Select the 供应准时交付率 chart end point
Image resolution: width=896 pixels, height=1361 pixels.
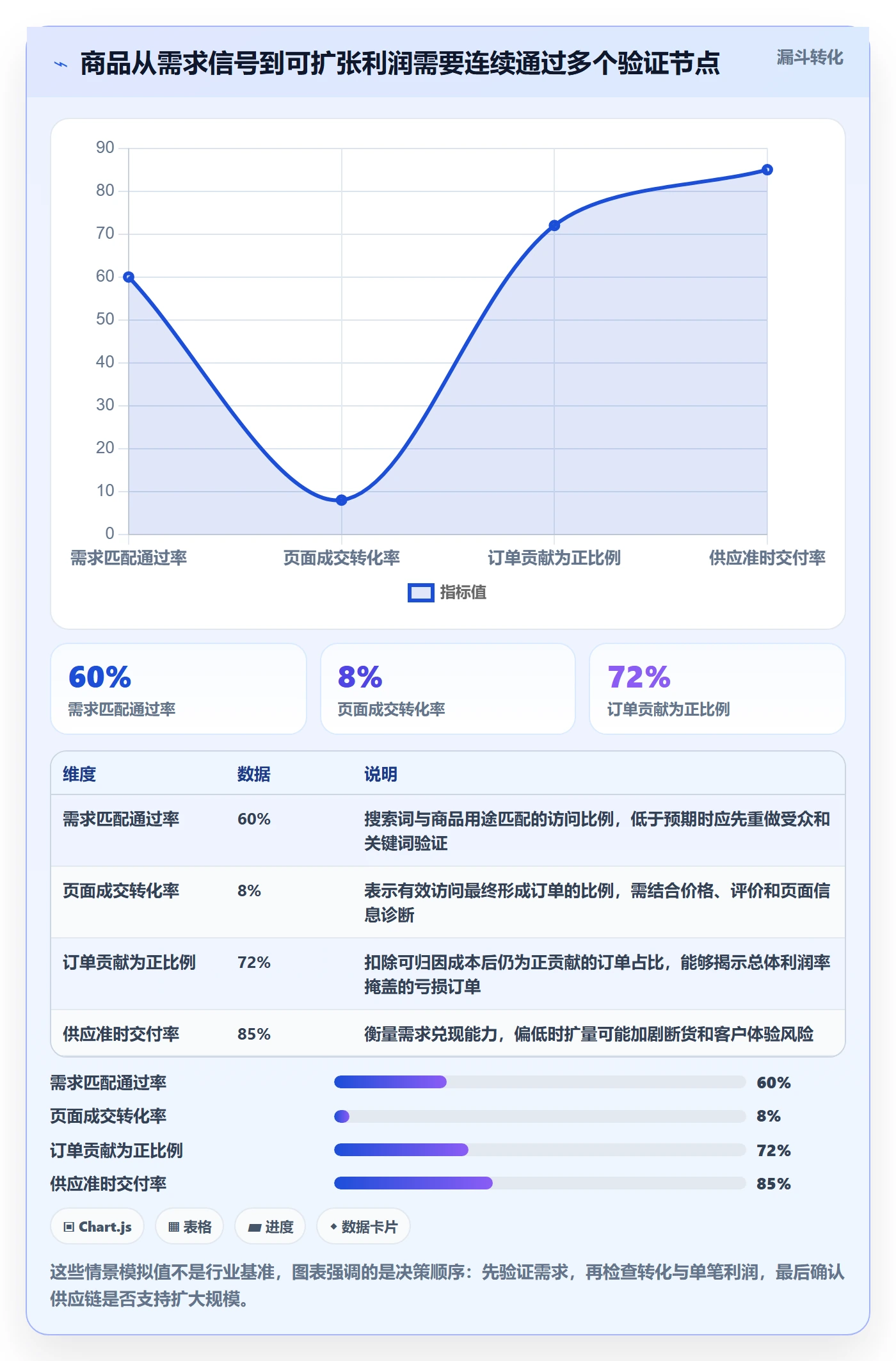767,170
